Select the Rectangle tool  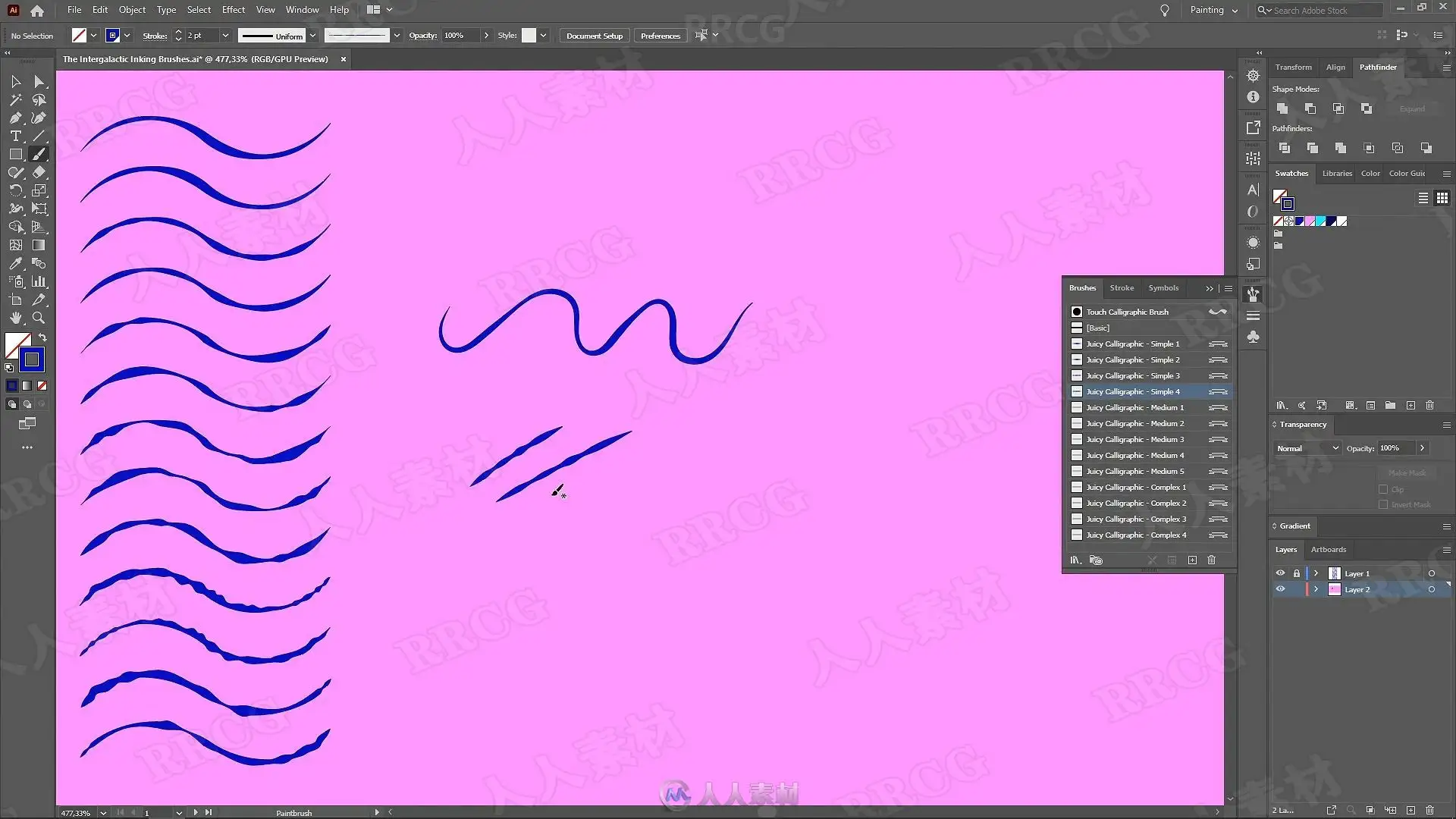click(15, 154)
